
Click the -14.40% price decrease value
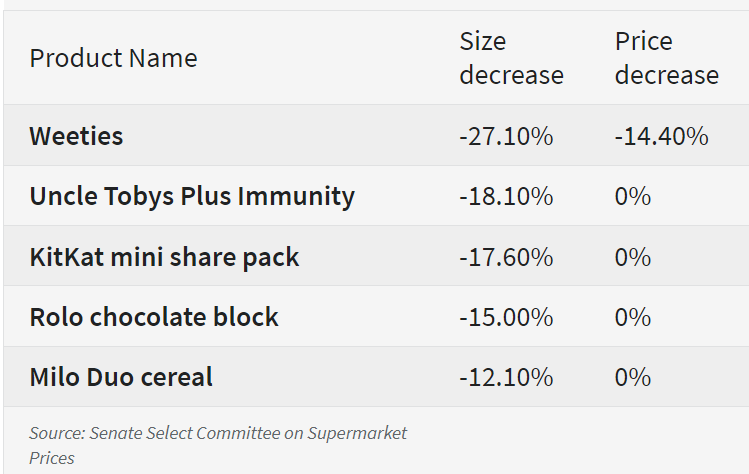coord(662,136)
